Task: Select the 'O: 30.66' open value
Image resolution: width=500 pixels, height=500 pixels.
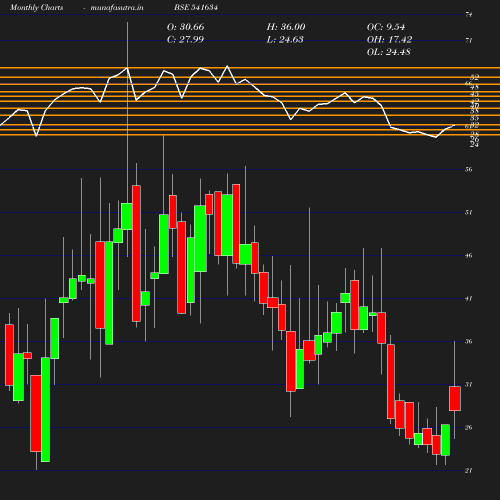Action: tap(185, 27)
